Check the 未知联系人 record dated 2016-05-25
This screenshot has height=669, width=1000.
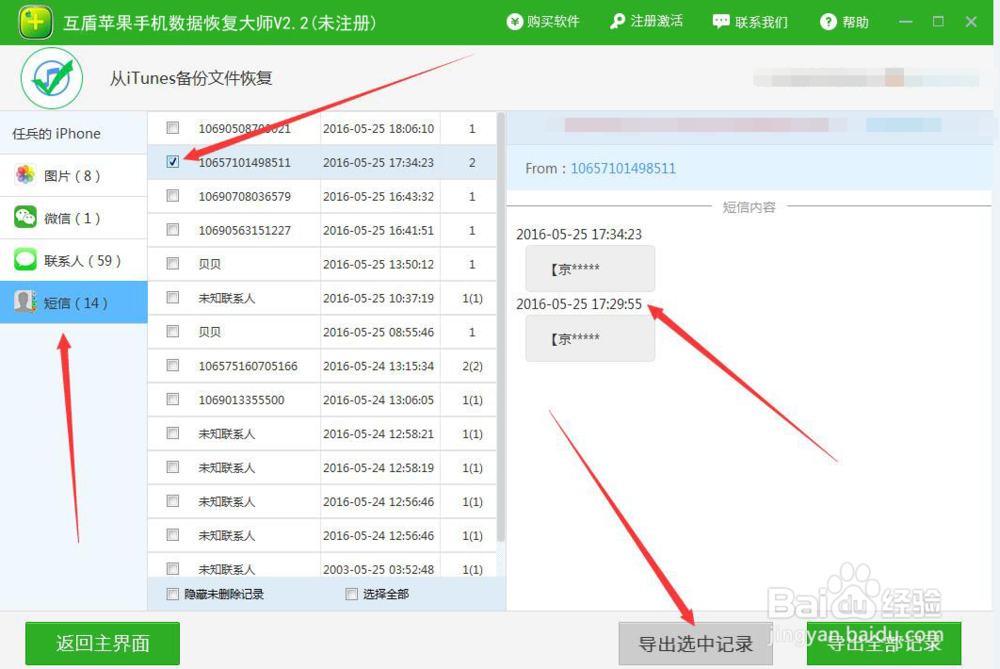click(172, 298)
